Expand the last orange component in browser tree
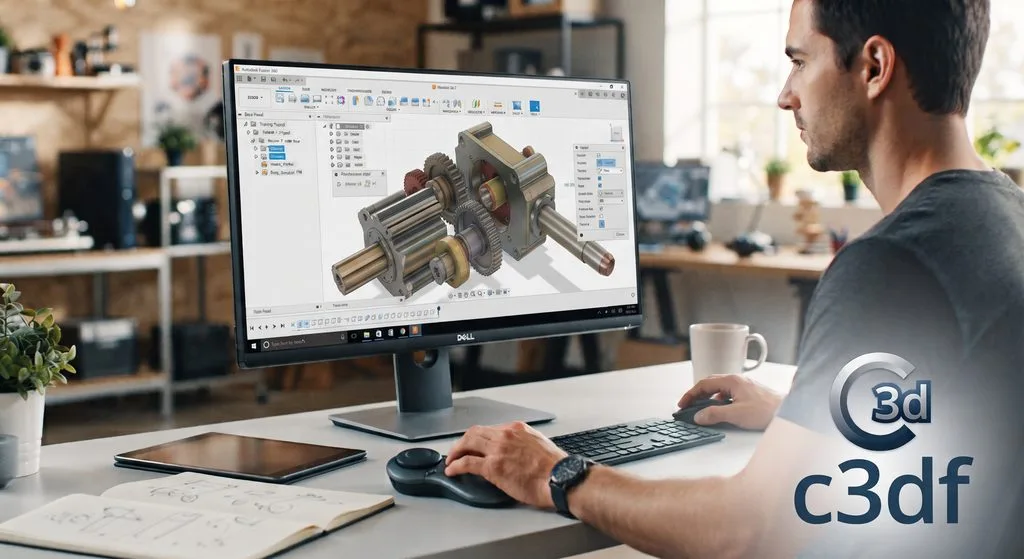The width and height of the screenshot is (1024, 559). pyautogui.click(x=257, y=172)
